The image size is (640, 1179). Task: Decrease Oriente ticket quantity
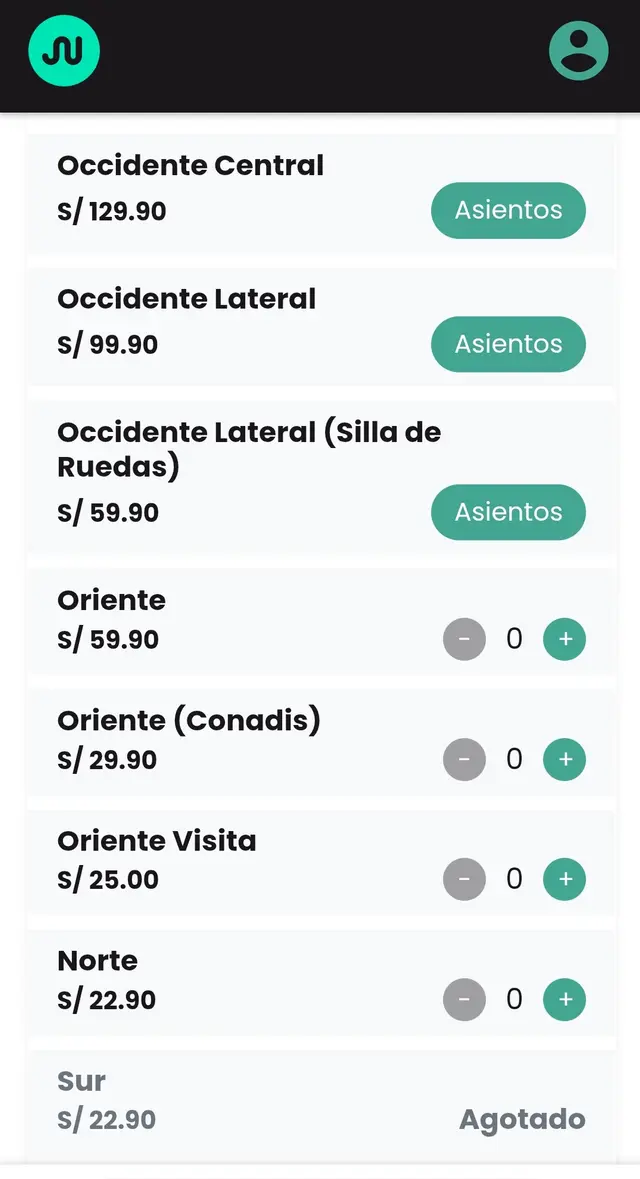[464, 639]
